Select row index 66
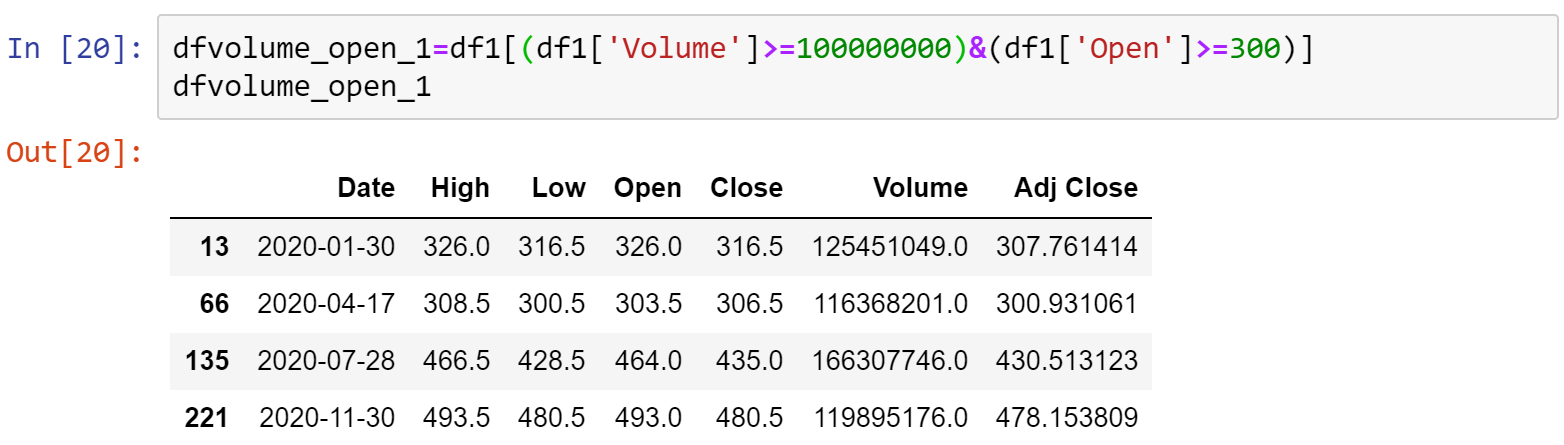Image resolution: width=1564 pixels, height=445 pixels. coord(213,303)
